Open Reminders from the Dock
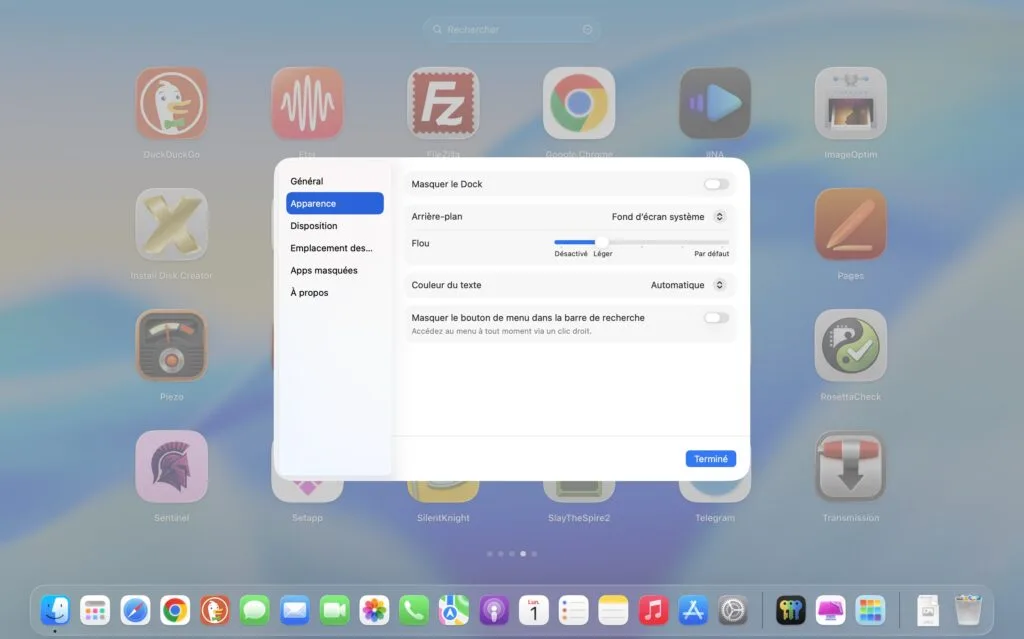Viewport: 1024px width, 639px height. pyautogui.click(x=573, y=610)
